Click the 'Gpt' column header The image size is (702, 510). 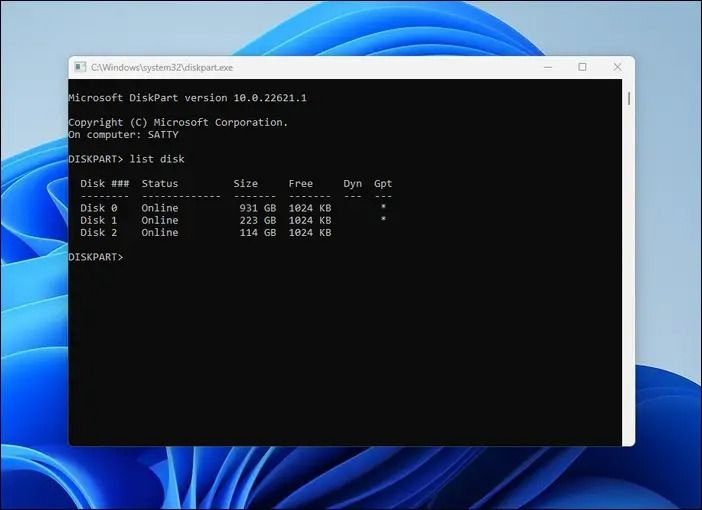[x=383, y=184]
